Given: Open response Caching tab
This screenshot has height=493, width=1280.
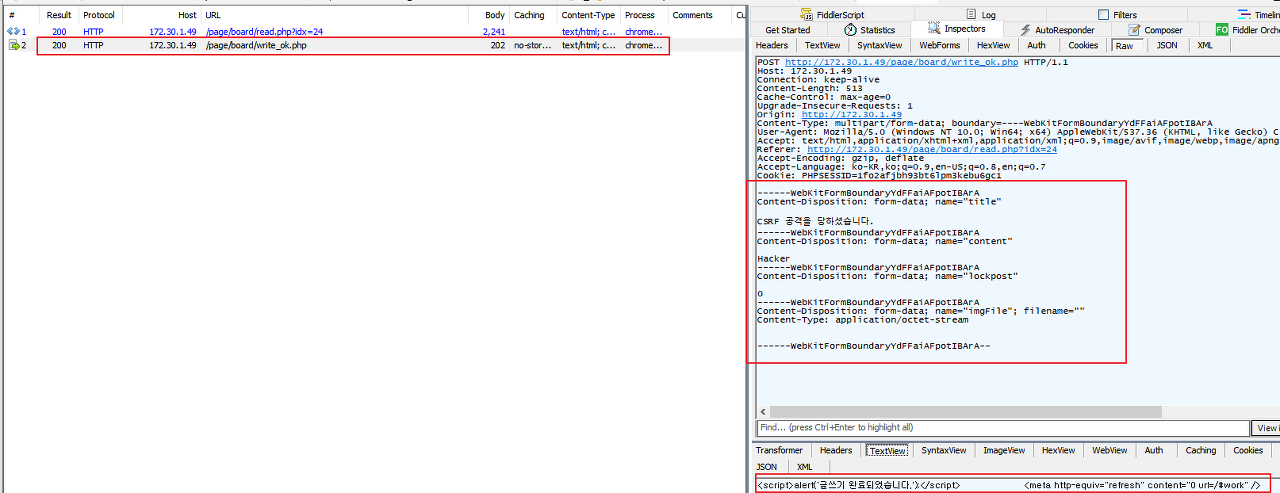Looking at the screenshot, I should [1201, 451].
